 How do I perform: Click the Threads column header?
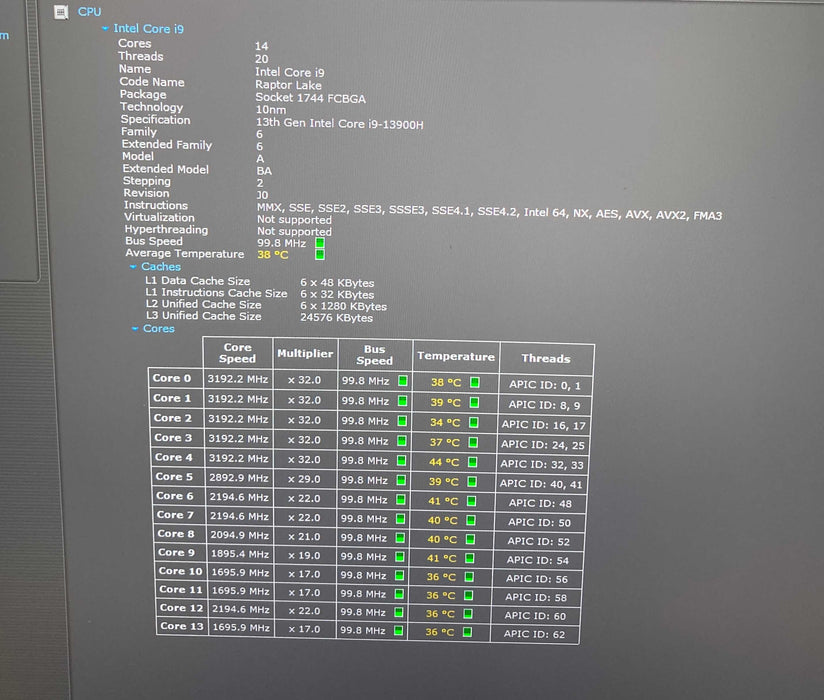(x=547, y=358)
